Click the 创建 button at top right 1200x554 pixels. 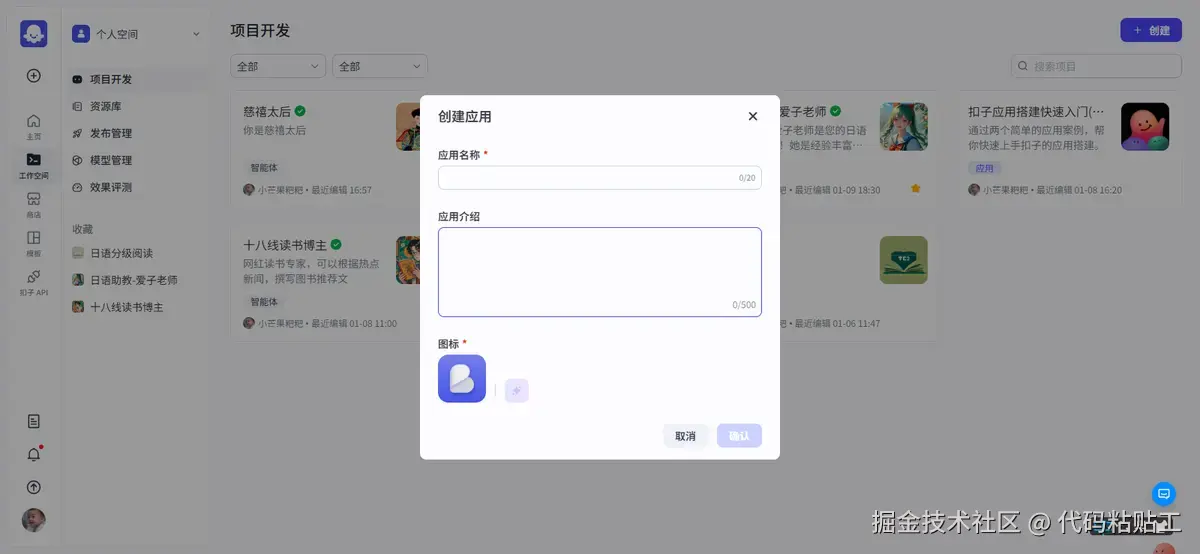(1150, 30)
